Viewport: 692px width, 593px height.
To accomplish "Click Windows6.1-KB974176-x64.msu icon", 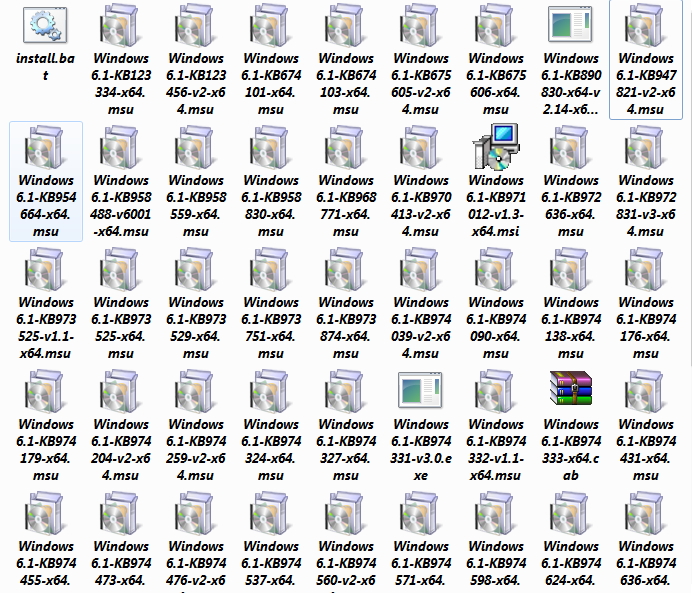I will tap(646, 269).
